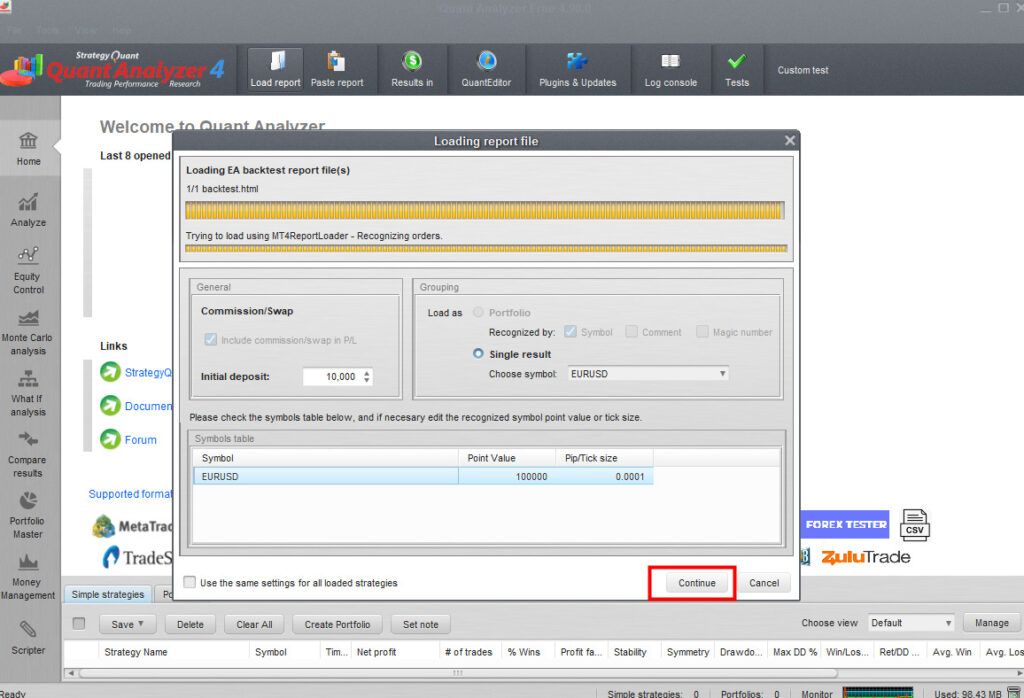Close the Loading report file dialog
The width and height of the screenshot is (1024, 698).
(x=790, y=140)
